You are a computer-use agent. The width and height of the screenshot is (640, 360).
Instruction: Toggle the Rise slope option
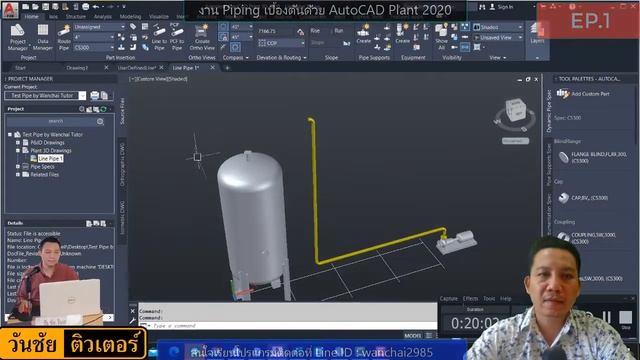[315, 31]
